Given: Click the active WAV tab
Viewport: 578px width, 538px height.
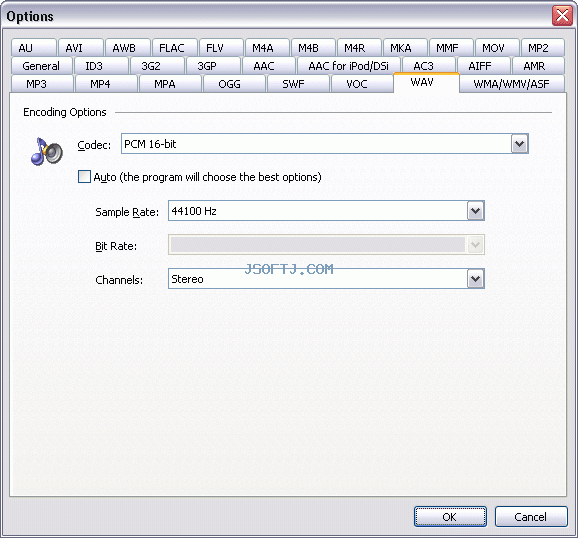Looking at the screenshot, I should [426, 83].
